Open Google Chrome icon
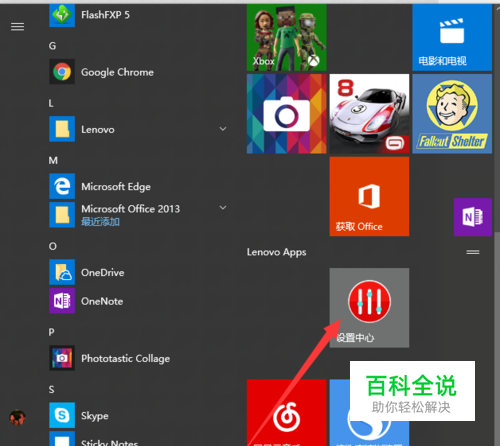500x446 pixels. point(62,72)
